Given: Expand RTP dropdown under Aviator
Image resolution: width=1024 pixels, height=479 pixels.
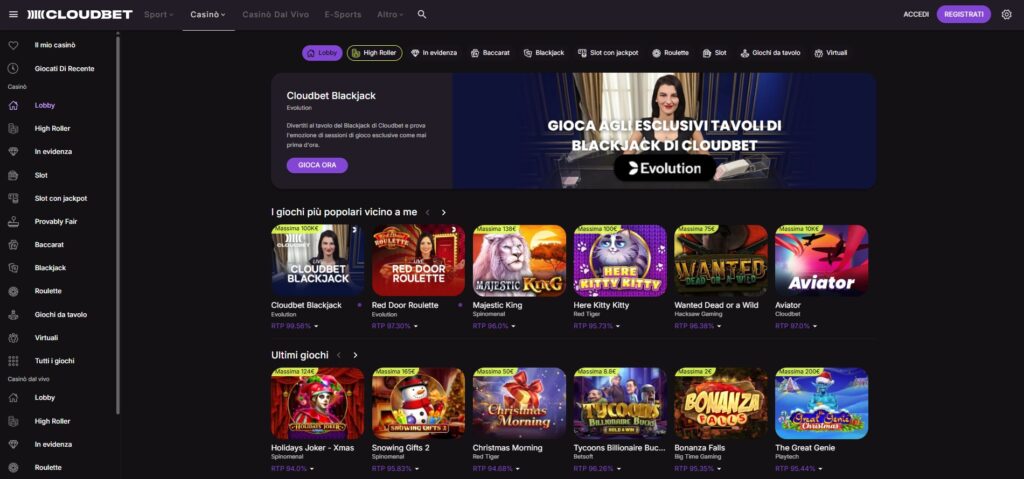Looking at the screenshot, I should coord(815,325).
